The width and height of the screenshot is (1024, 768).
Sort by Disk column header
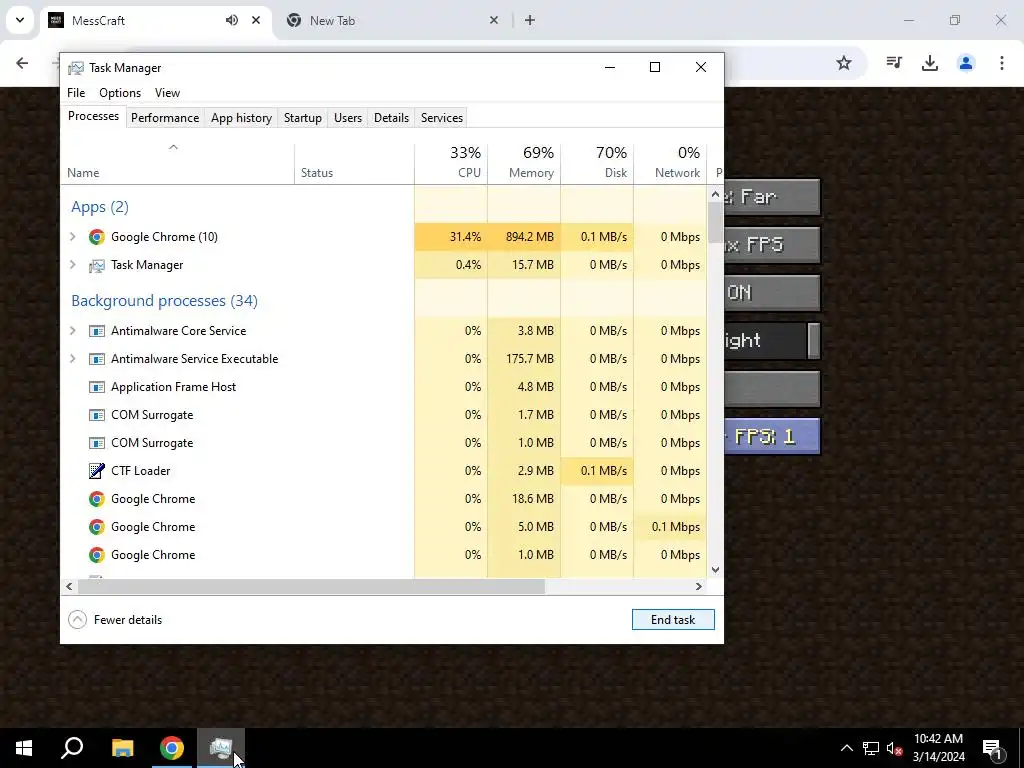598,162
